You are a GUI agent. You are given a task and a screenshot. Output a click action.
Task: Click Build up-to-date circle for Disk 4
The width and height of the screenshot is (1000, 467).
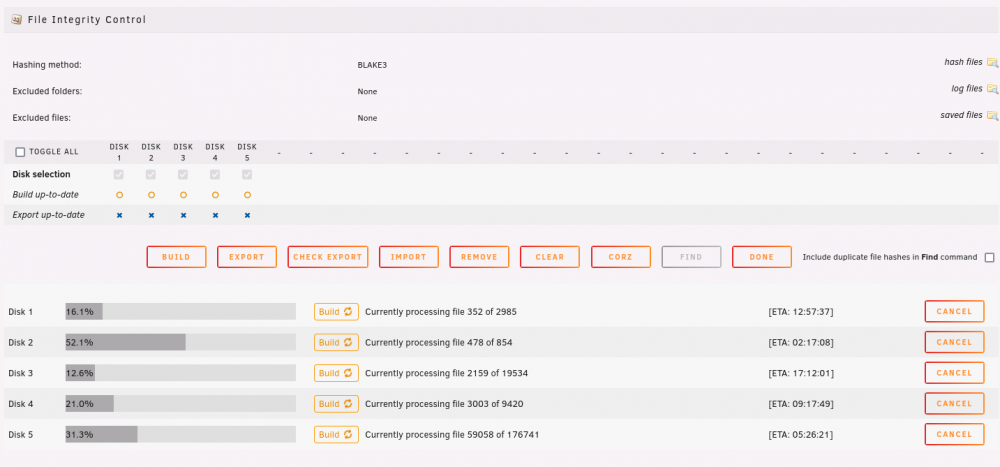point(215,195)
